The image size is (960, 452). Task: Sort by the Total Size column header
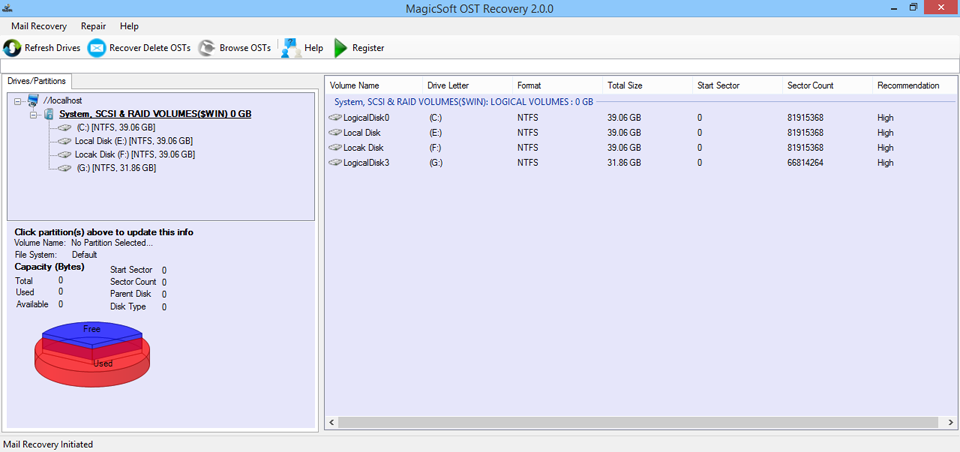(x=648, y=86)
